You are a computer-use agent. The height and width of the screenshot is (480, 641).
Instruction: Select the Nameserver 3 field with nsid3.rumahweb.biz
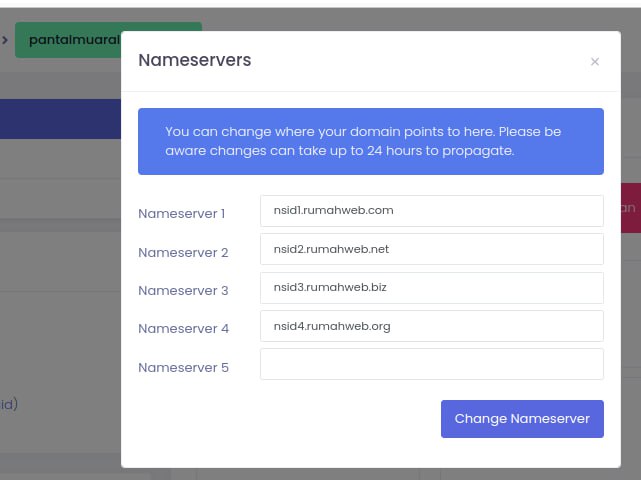pos(431,287)
